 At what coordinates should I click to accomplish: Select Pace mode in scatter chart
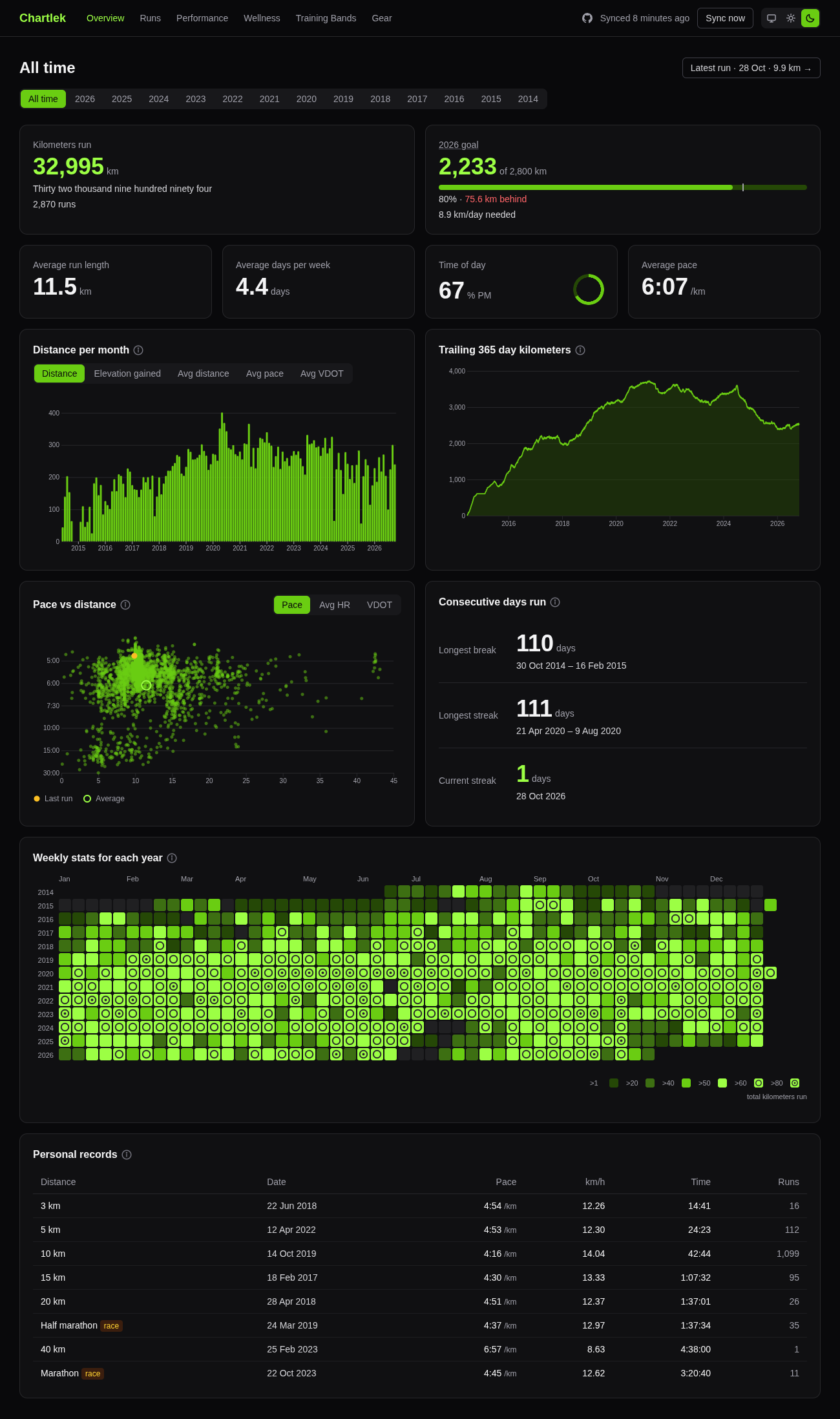coord(292,605)
